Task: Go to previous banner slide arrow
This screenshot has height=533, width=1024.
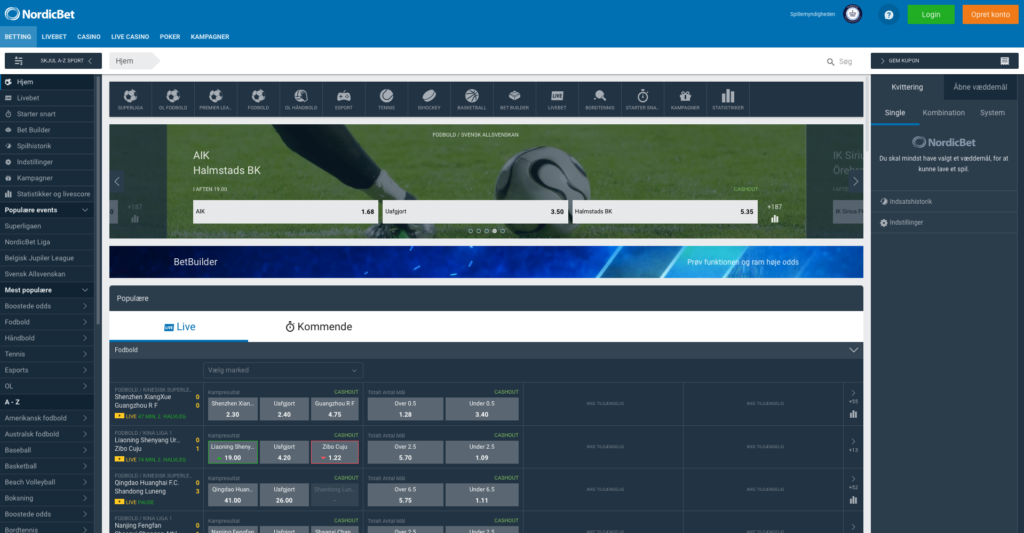Action: (x=118, y=182)
